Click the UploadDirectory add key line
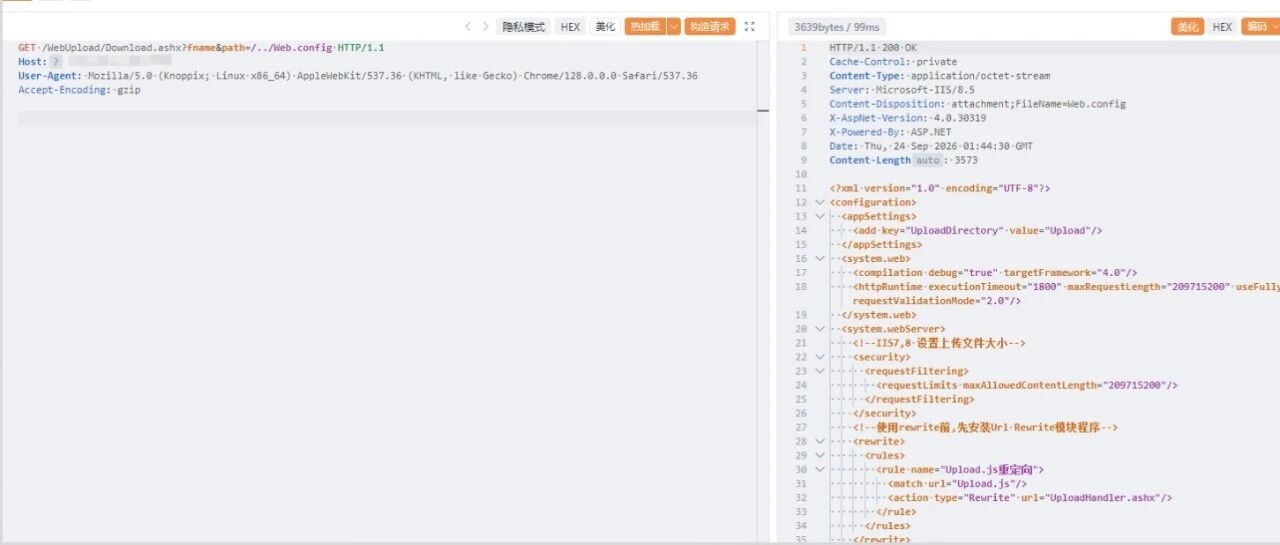 point(977,230)
